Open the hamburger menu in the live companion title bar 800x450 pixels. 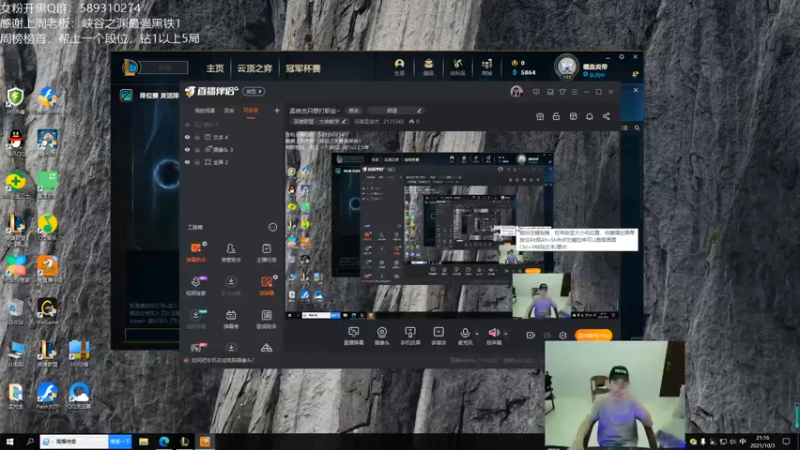coord(574,92)
